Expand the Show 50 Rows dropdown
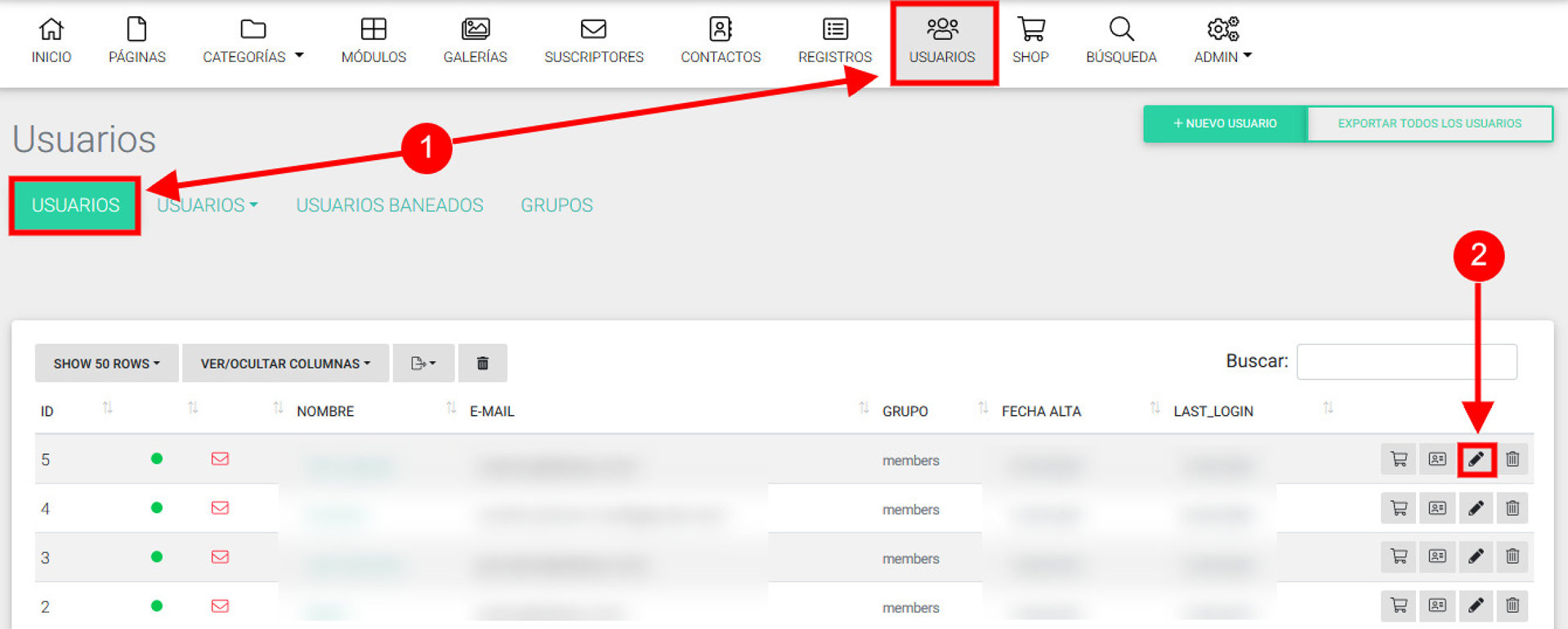 click(x=106, y=364)
